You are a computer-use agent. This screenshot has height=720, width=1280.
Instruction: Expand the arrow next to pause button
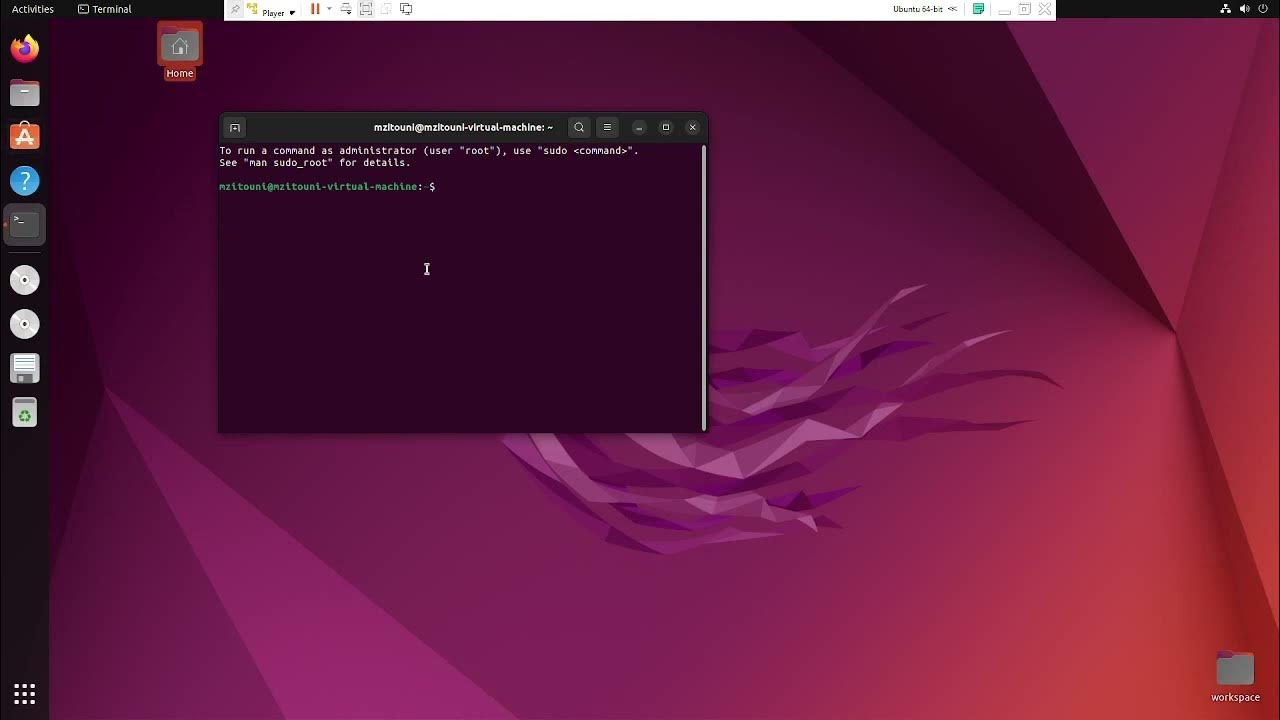tap(329, 9)
